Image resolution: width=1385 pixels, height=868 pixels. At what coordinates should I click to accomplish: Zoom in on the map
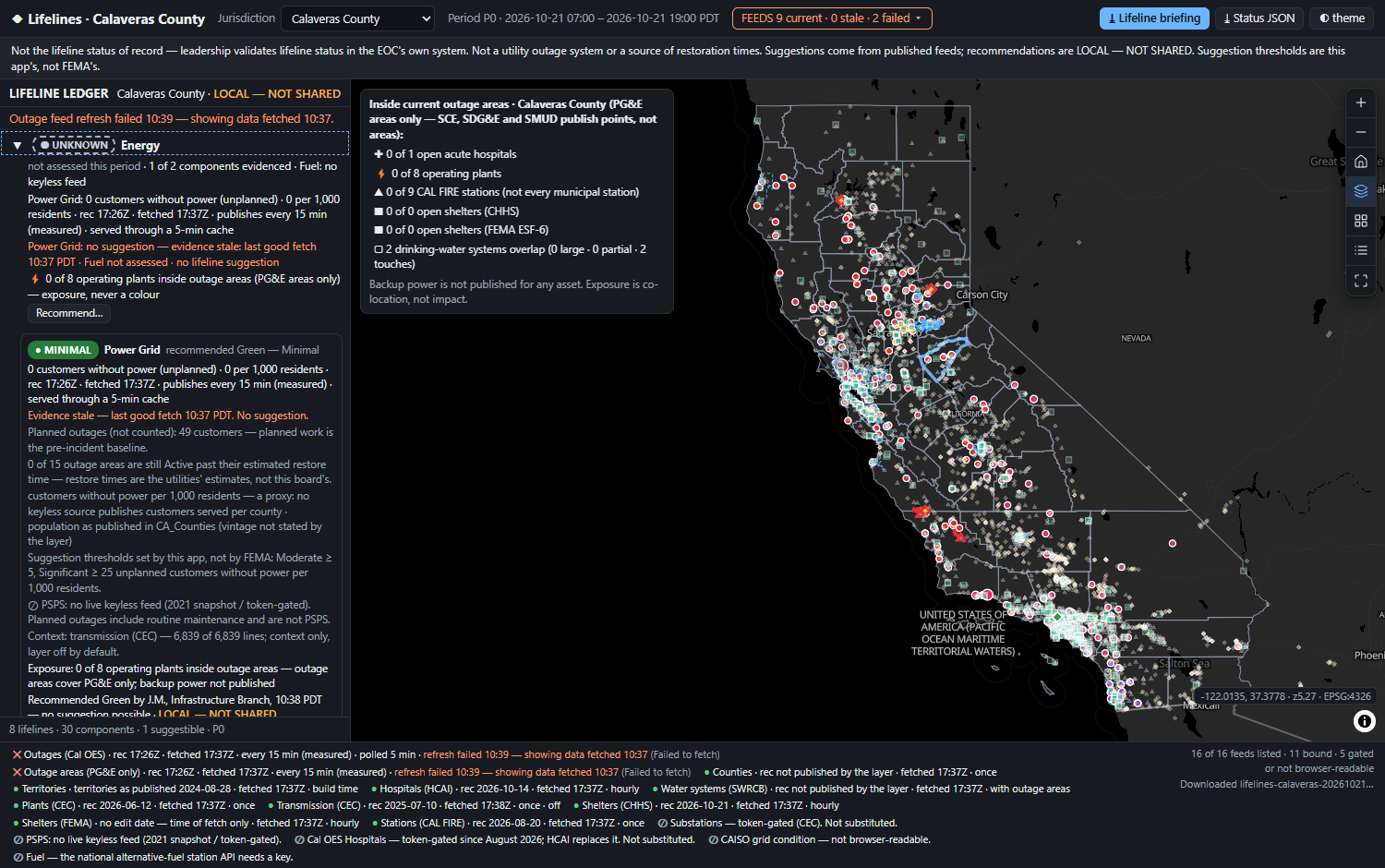pos(1360,102)
